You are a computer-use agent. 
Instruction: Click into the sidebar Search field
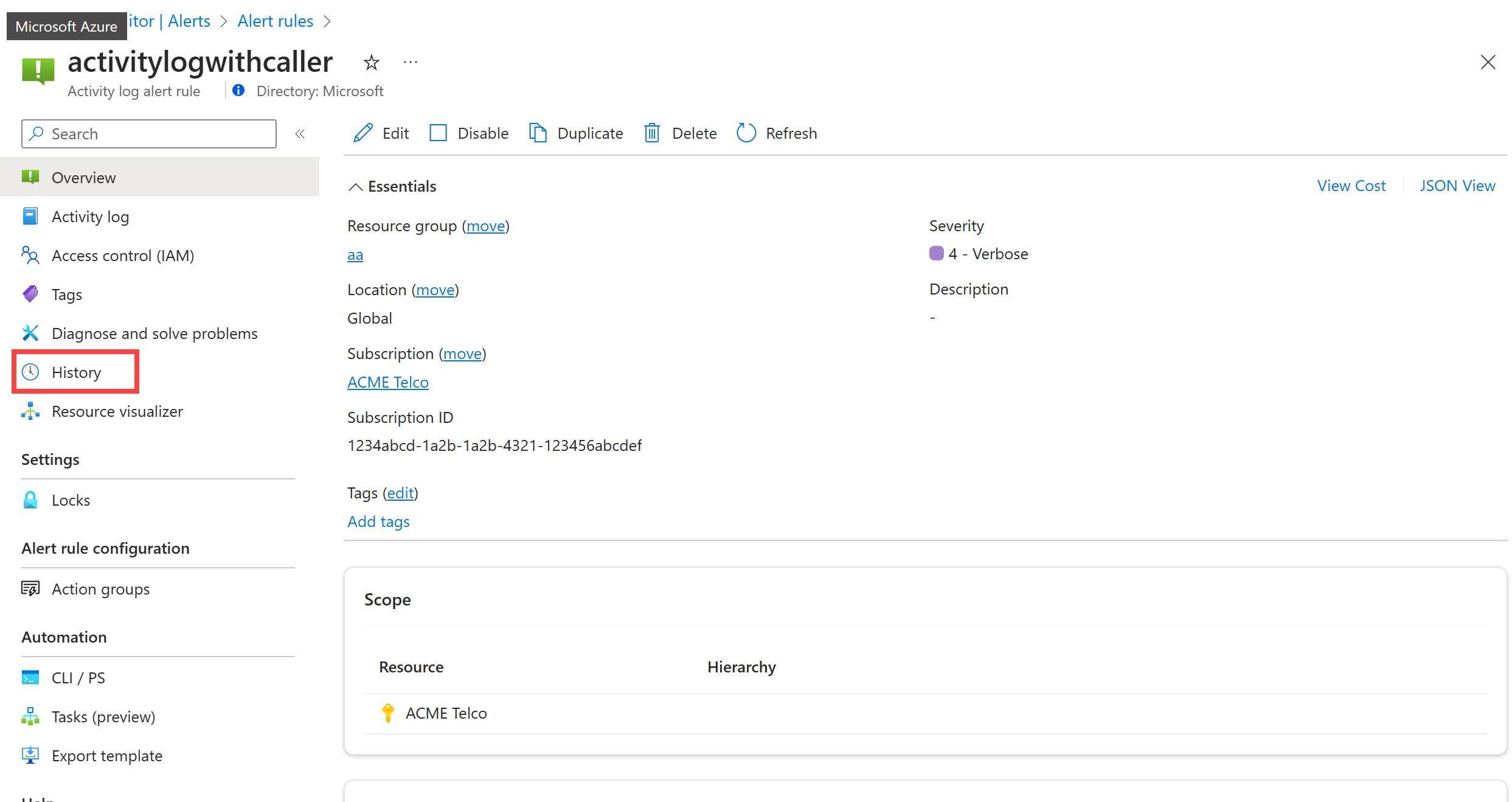(158, 134)
